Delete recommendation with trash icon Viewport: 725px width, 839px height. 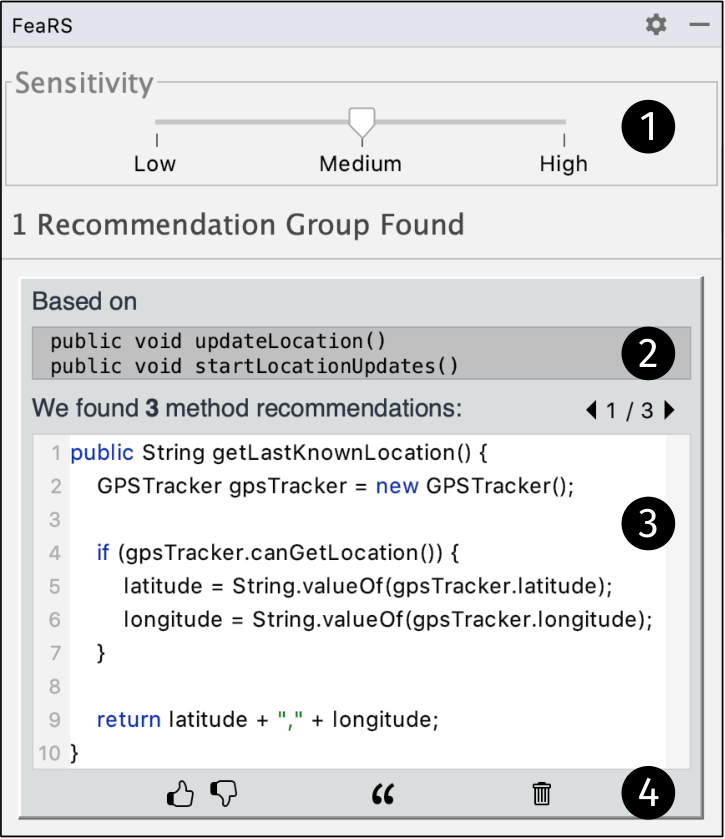(x=541, y=794)
